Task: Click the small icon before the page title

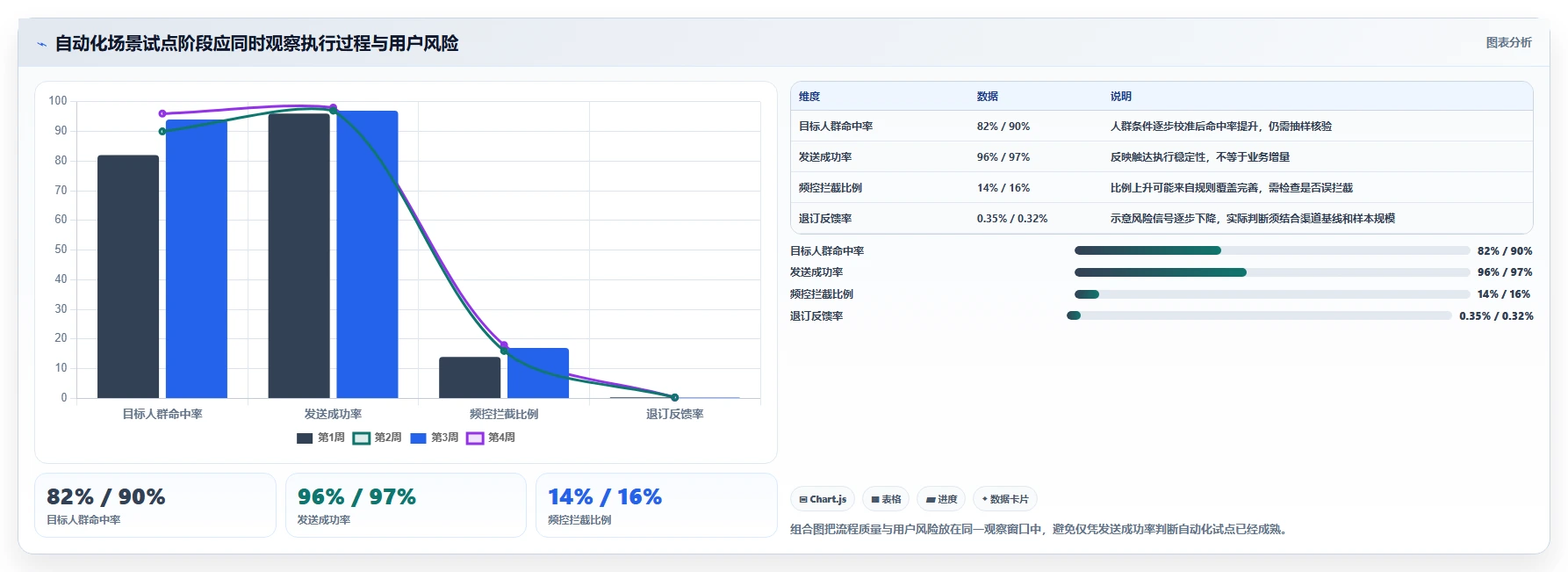Action: [x=41, y=44]
